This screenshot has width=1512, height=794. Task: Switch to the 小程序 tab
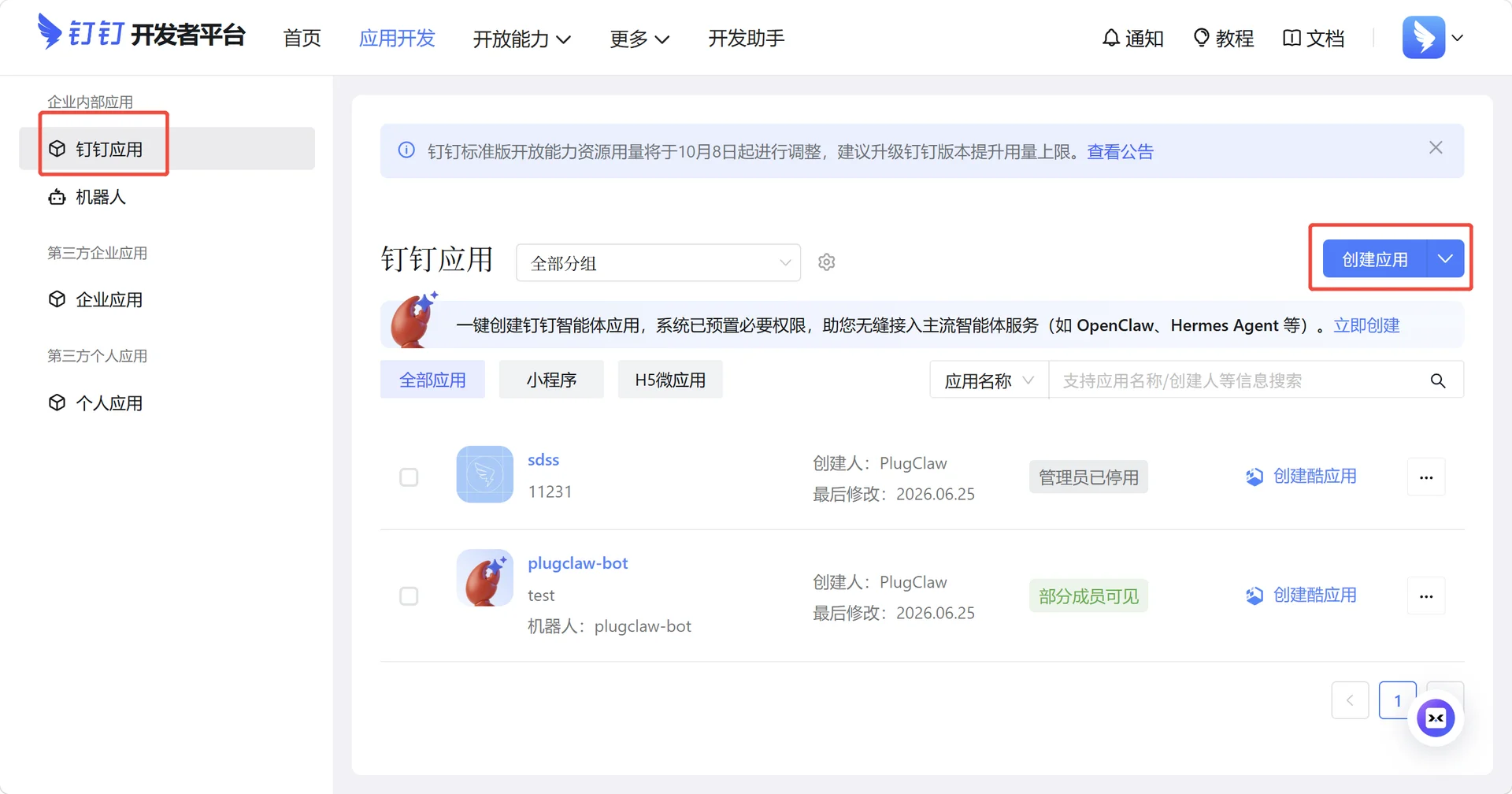[x=551, y=380]
